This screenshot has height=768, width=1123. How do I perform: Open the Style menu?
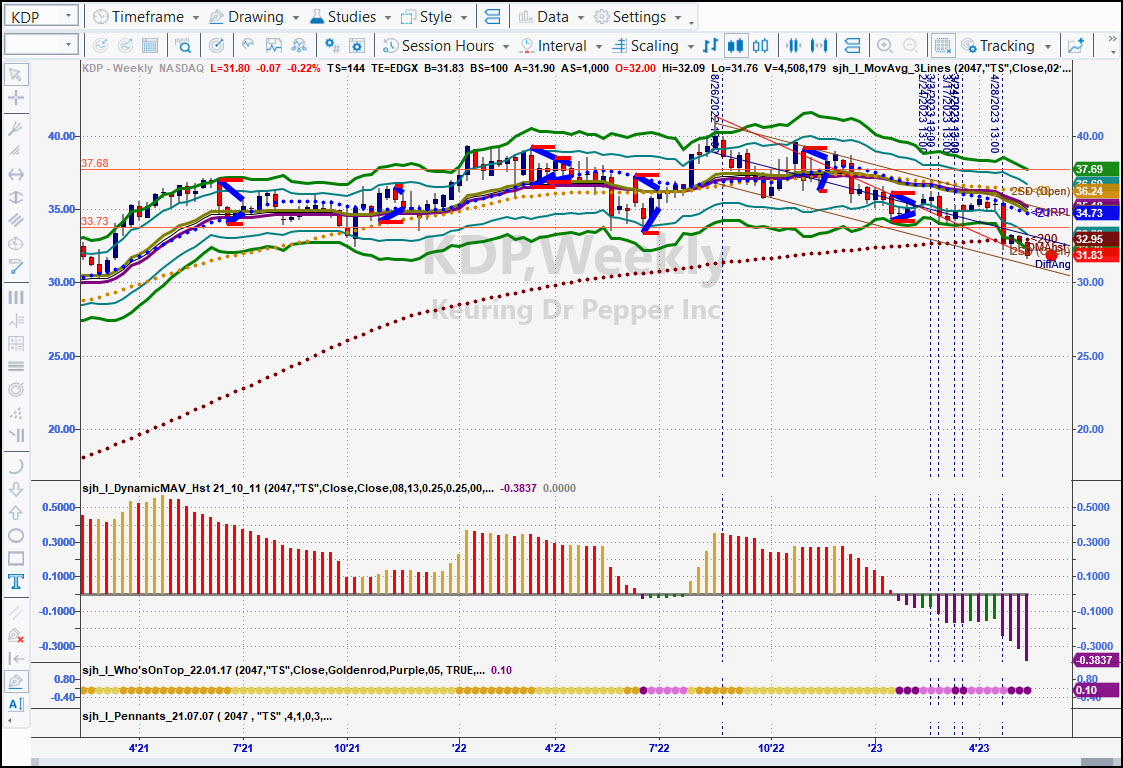coord(434,16)
